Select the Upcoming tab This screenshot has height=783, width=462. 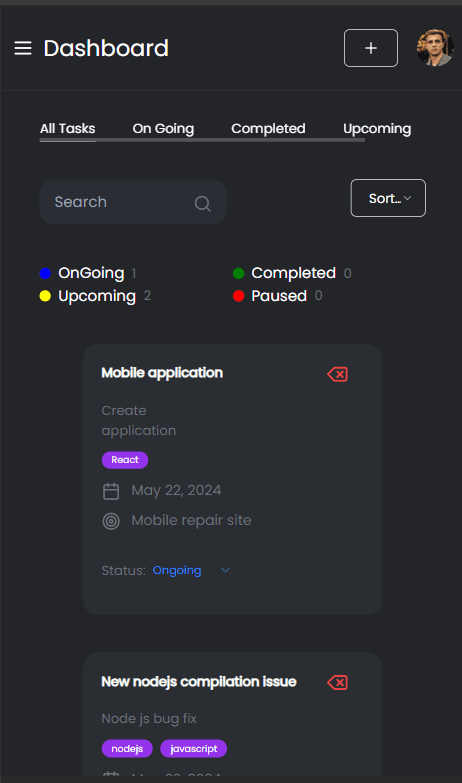[x=377, y=129]
